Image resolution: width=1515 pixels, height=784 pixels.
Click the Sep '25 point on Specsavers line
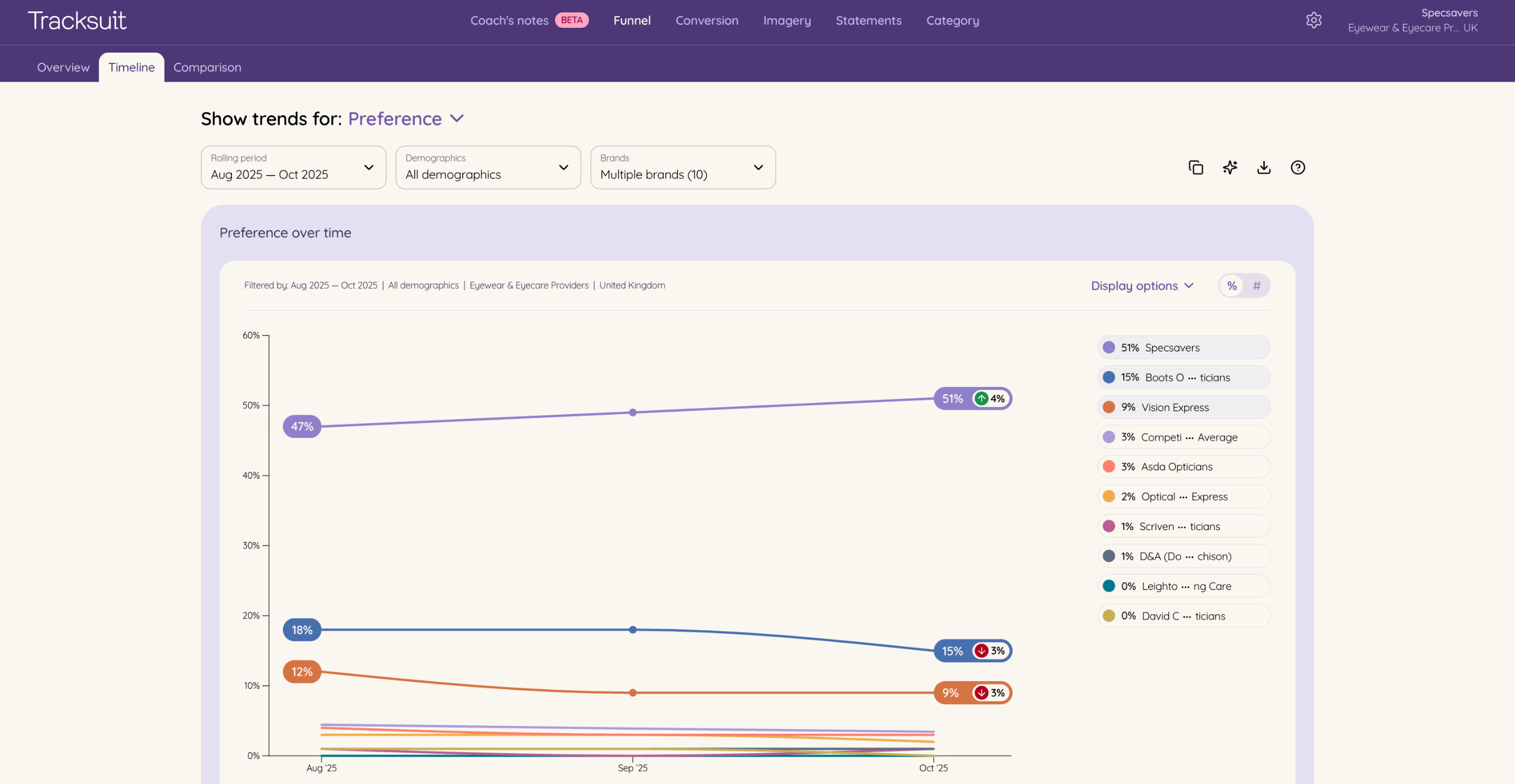tap(633, 412)
